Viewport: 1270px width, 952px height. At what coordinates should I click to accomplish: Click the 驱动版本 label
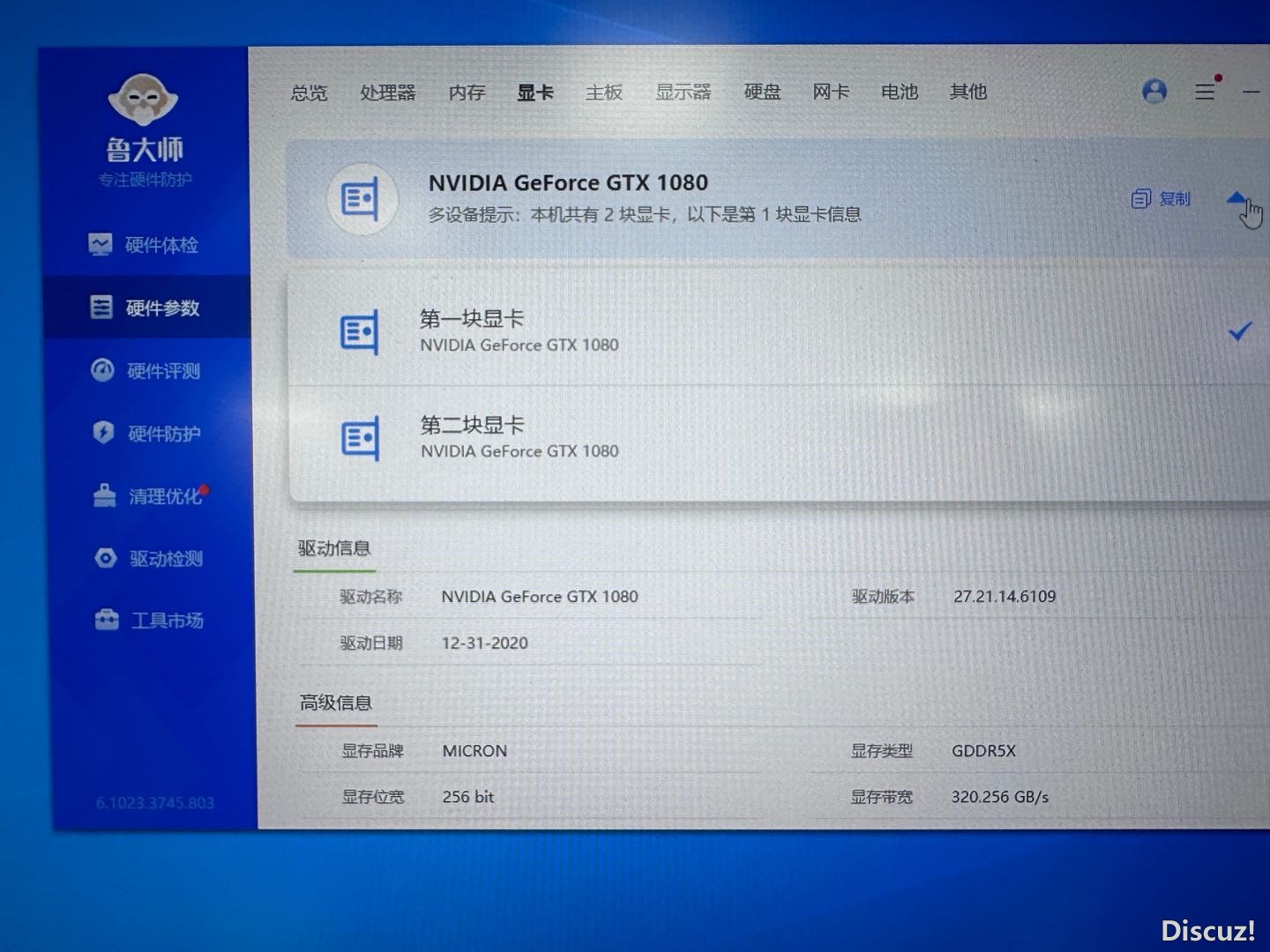click(883, 597)
